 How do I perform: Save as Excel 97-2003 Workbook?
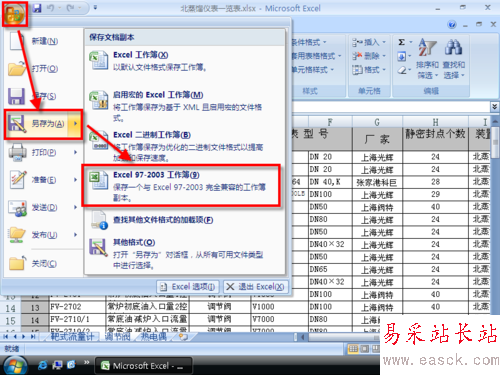[x=182, y=186]
